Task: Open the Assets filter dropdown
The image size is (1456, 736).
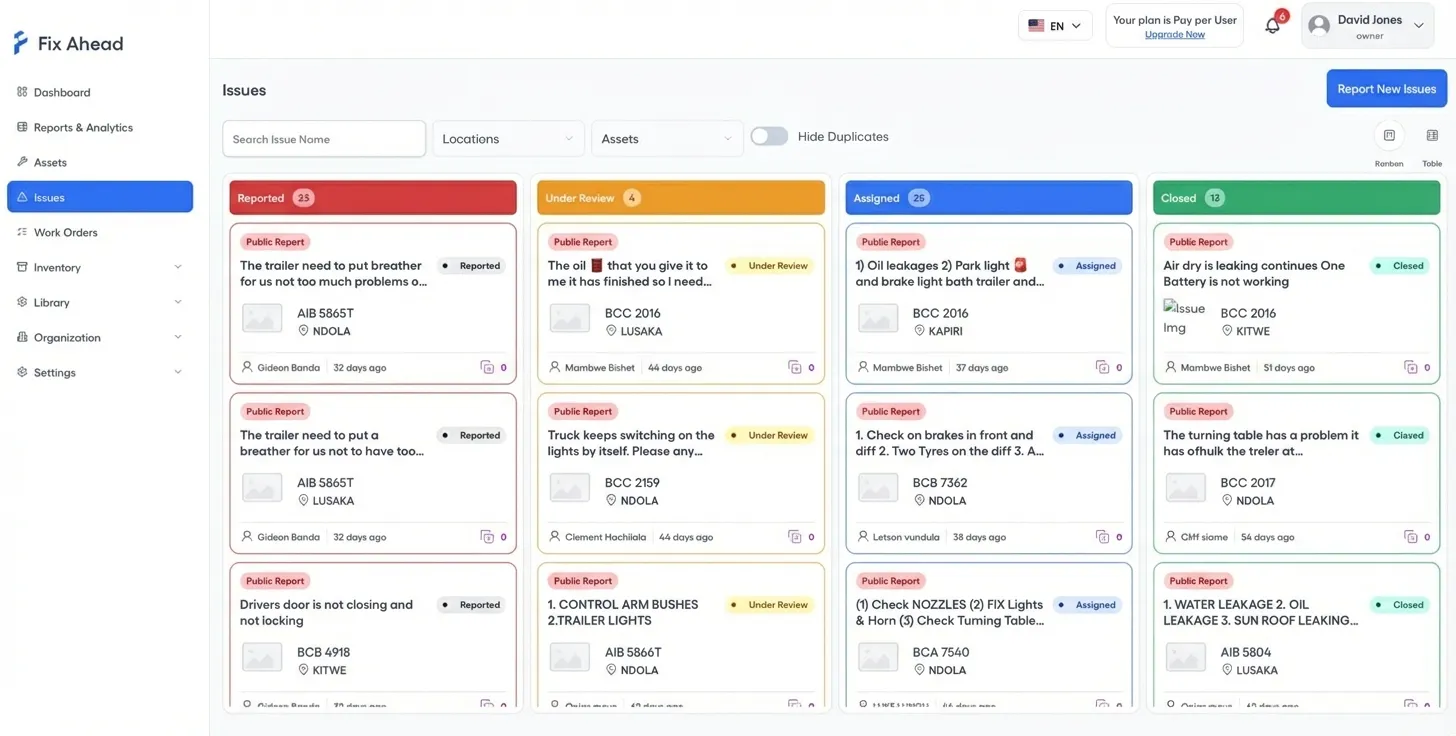Action: coord(666,138)
